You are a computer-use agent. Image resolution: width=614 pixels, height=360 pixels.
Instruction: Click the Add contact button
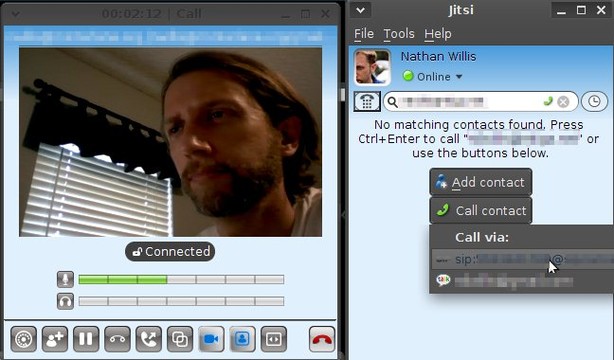click(x=480, y=182)
